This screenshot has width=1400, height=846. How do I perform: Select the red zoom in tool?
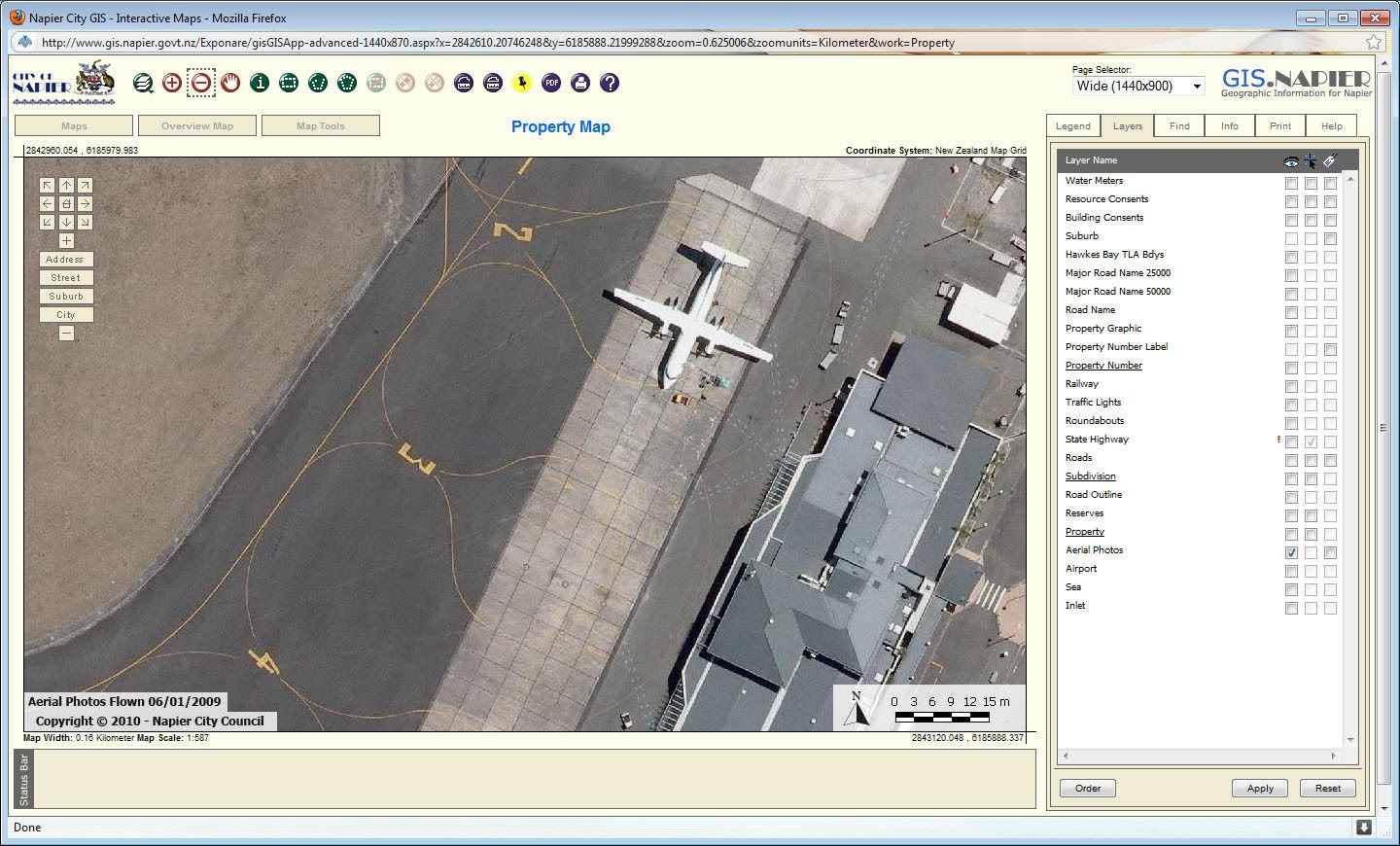tap(172, 84)
